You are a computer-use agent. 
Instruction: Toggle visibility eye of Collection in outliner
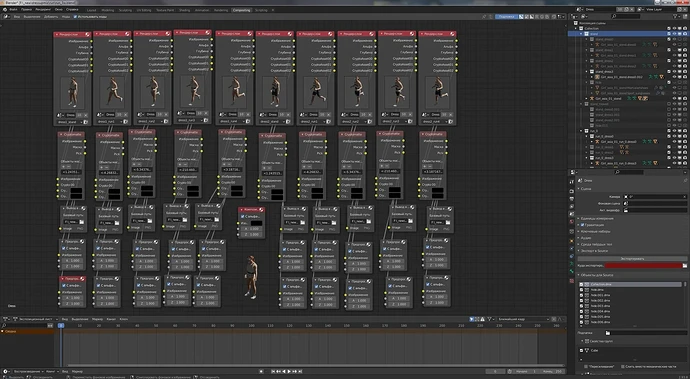(x=674, y=28)
